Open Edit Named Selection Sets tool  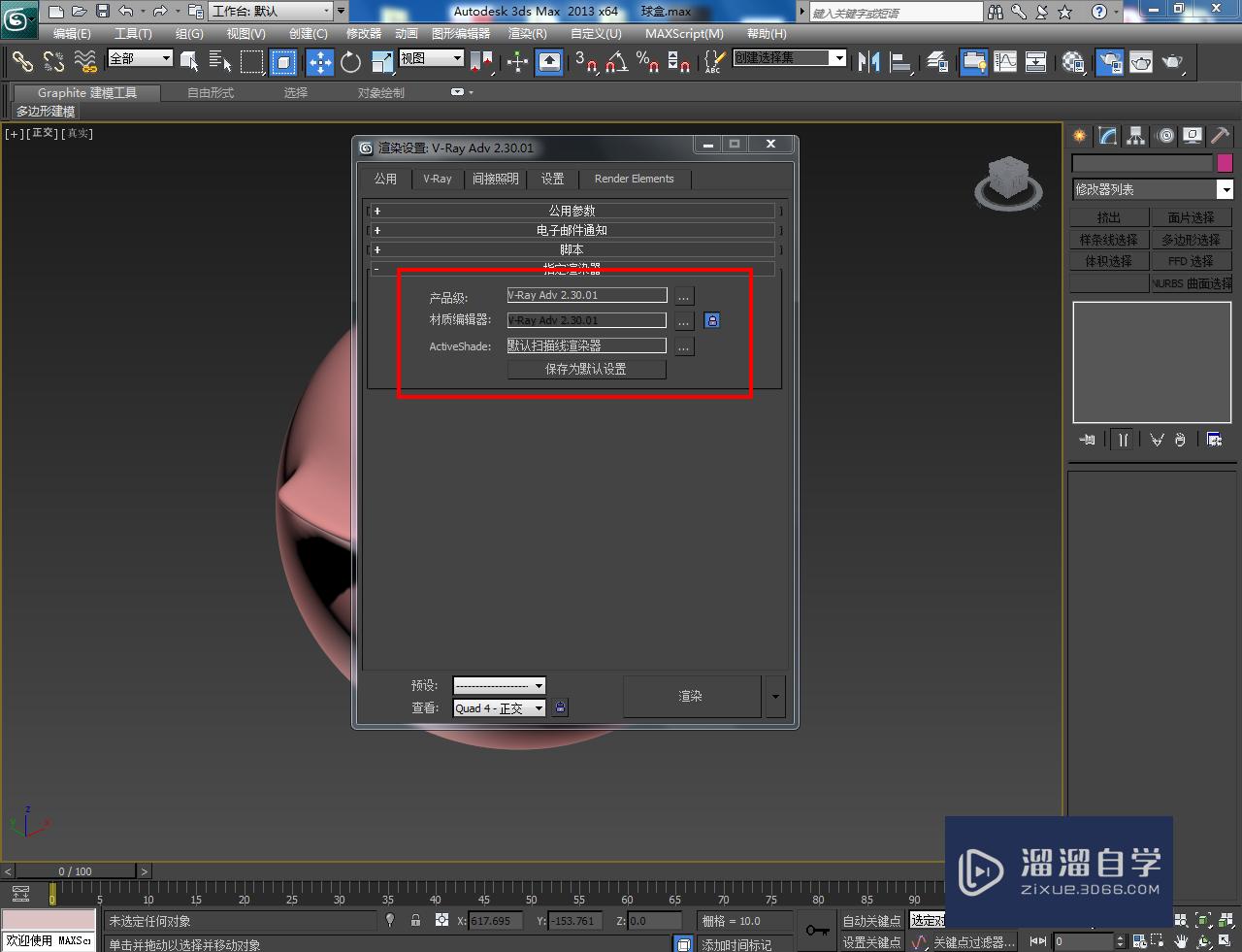pos(713,62)
